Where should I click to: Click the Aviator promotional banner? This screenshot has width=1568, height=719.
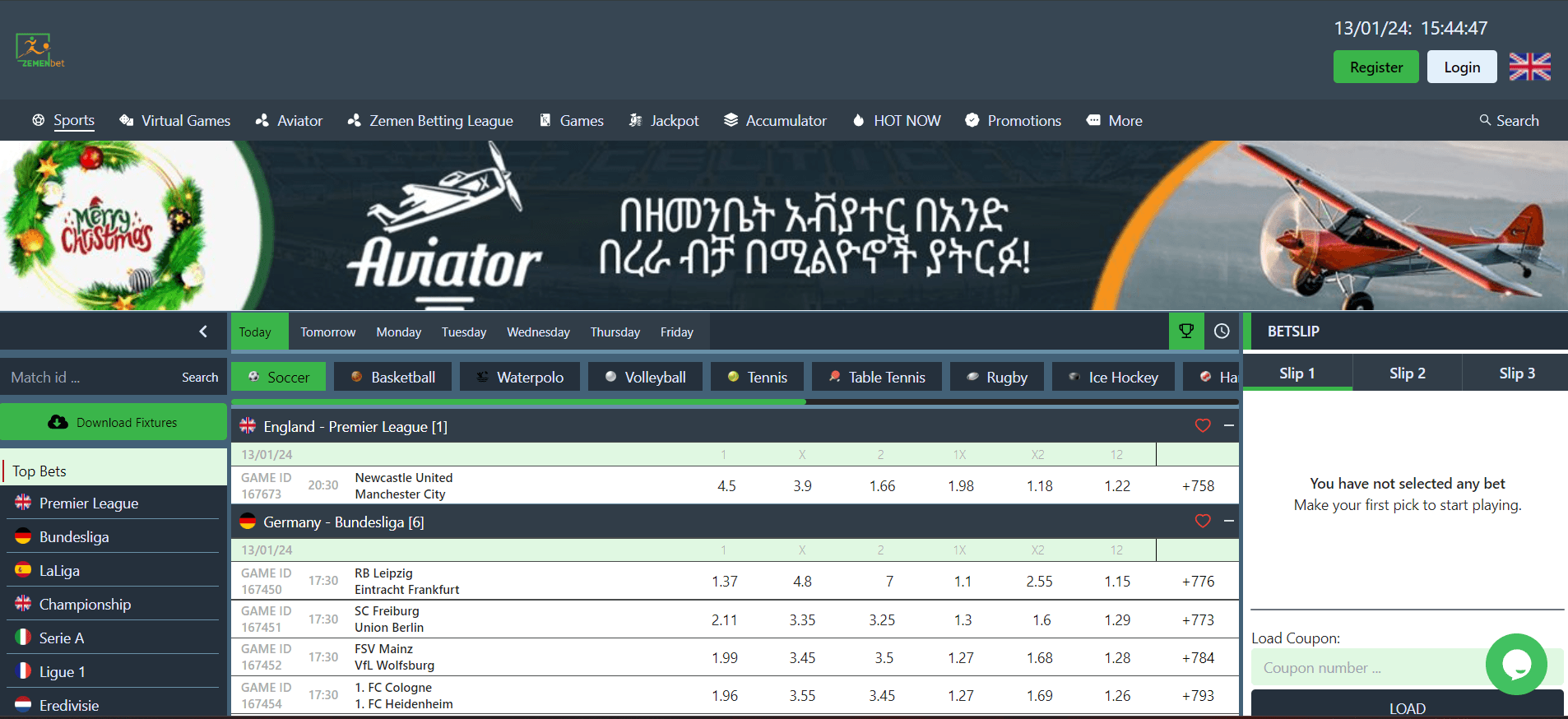click(784, 225)
